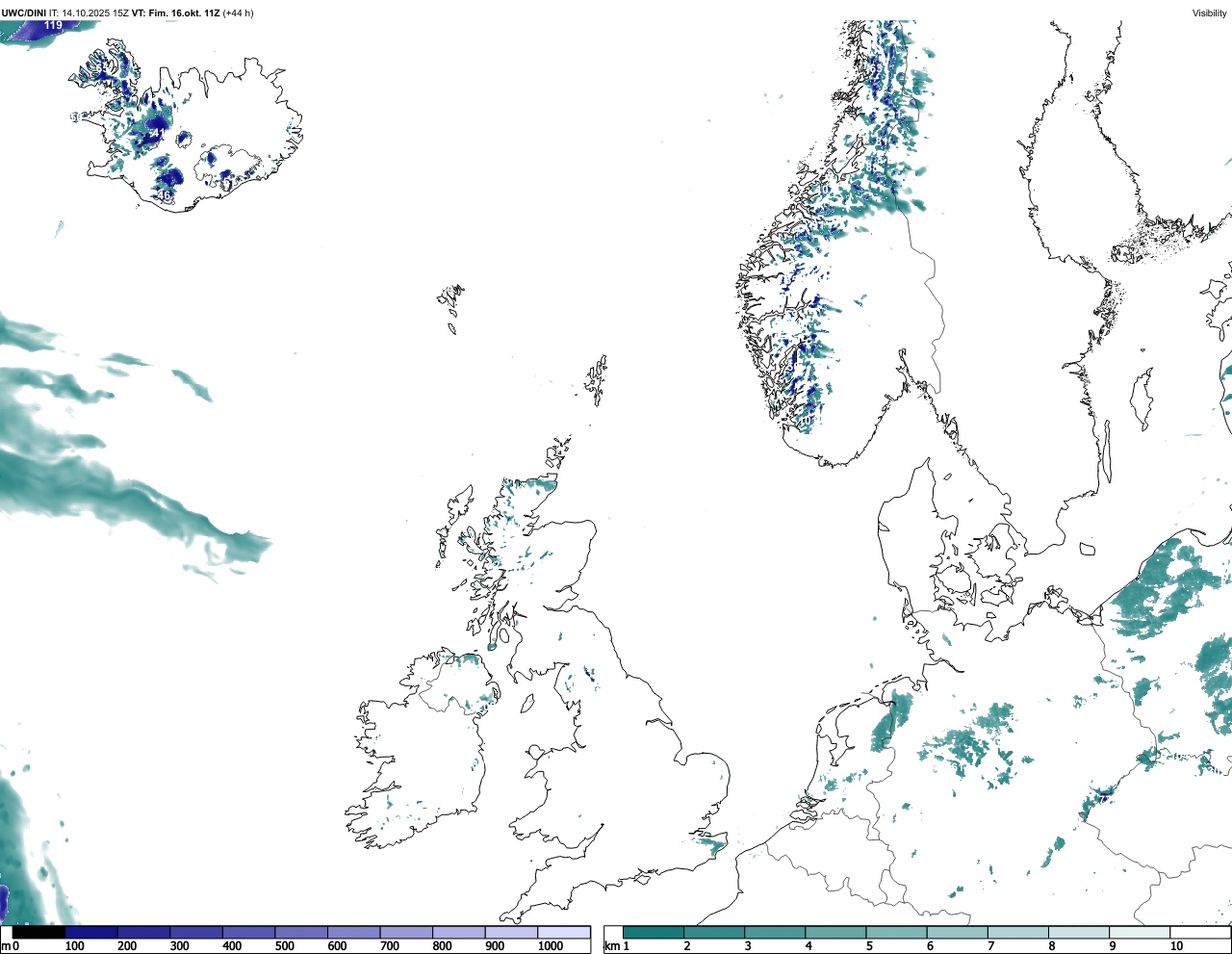The image size is (1232, 954).
Task: Click the '700' label on the metre scale
Action: pyautogui.click(x=389, y=946)
